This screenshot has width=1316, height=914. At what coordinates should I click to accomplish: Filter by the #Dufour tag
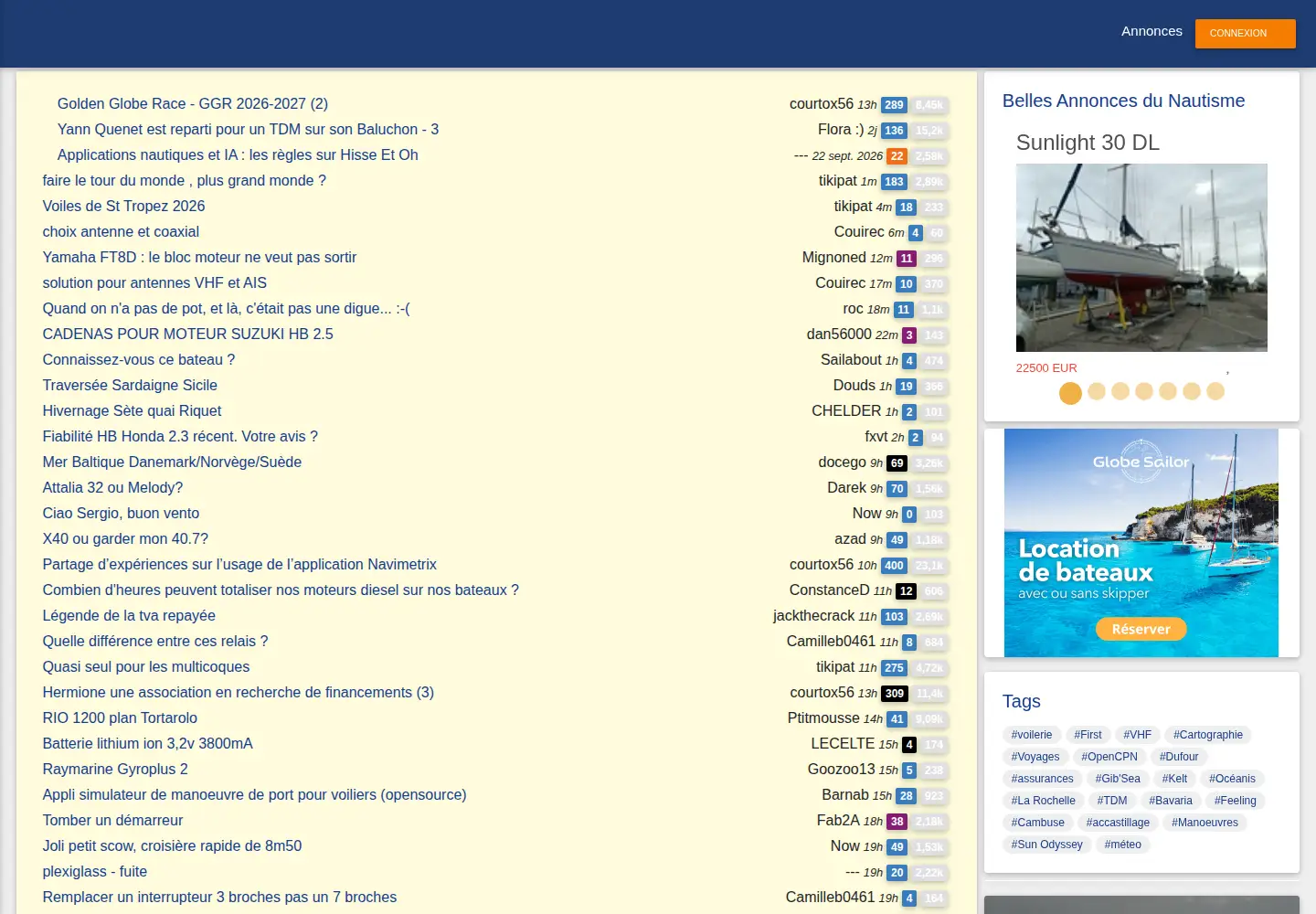point(1179,757)
